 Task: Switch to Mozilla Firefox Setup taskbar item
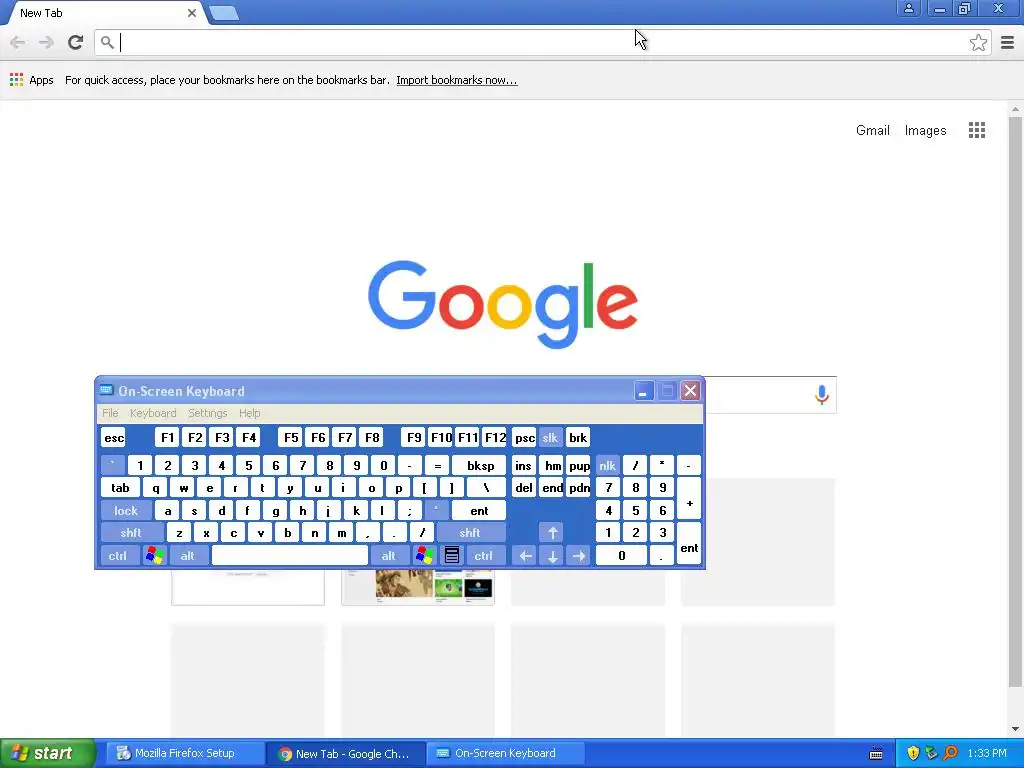click(184, 753)
